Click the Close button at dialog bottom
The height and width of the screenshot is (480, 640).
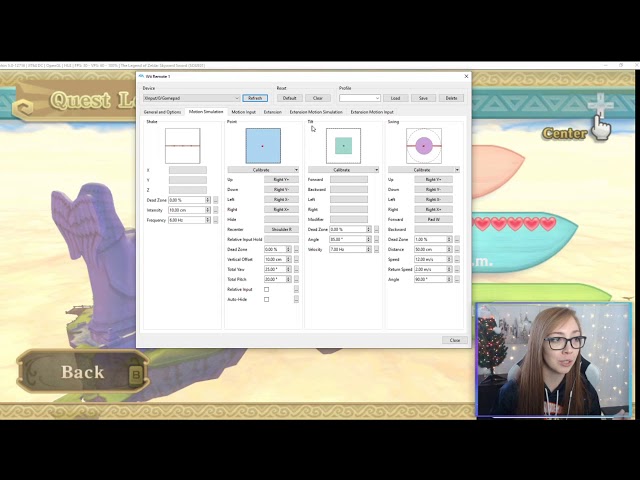click(455, 340)
